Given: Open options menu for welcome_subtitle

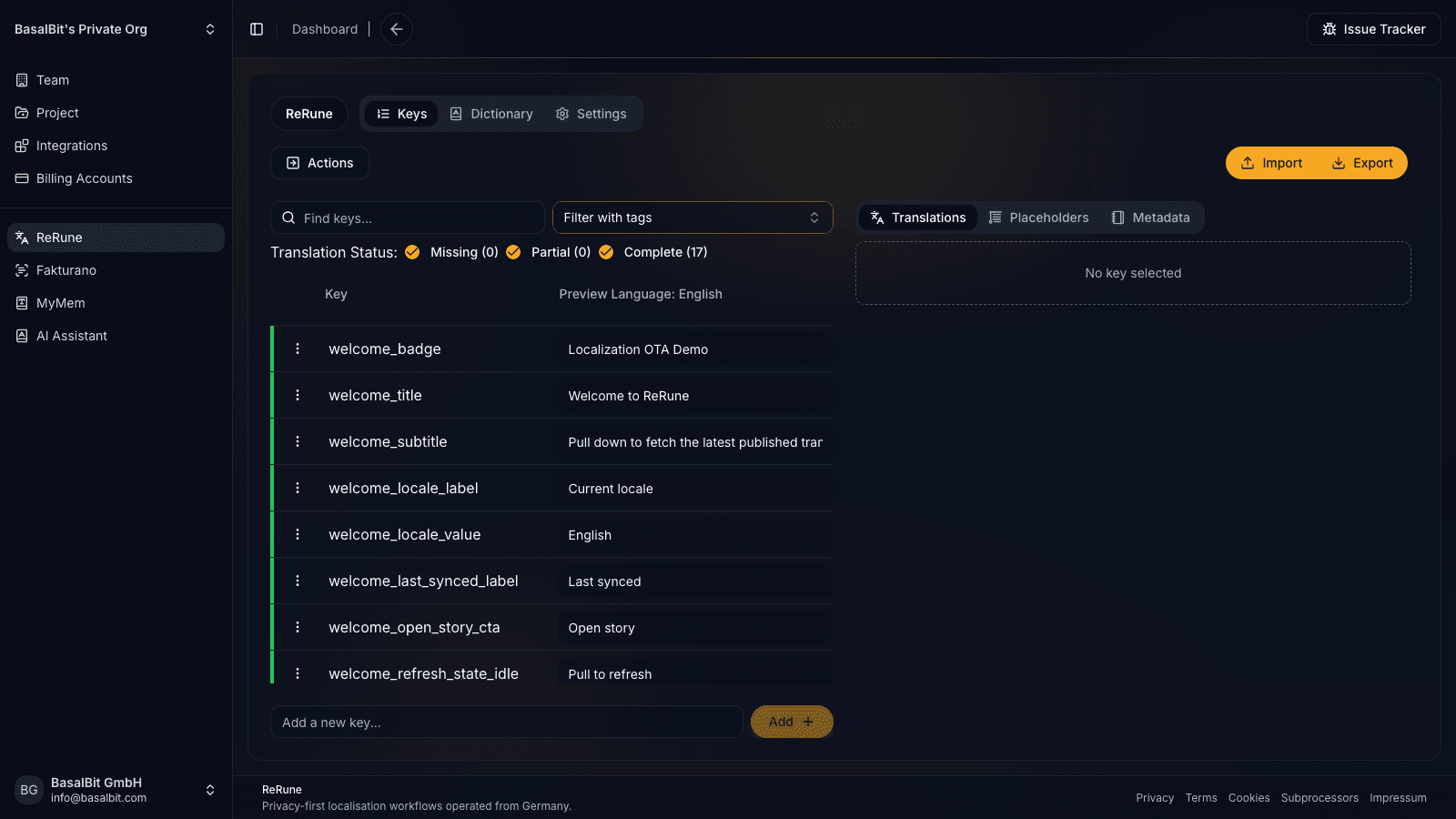Looking at the screenshot, I should point(298,441).
